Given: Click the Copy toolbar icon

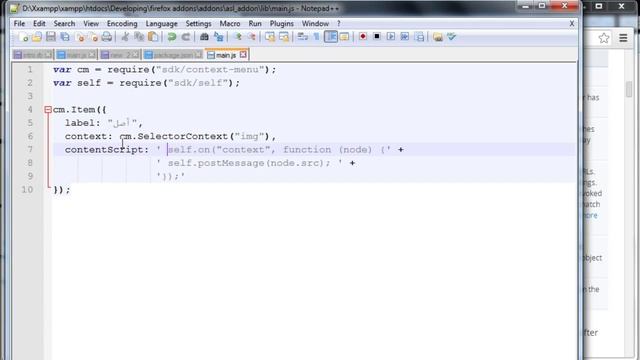Looking at the screenshot, I should (x=139, y=37).
